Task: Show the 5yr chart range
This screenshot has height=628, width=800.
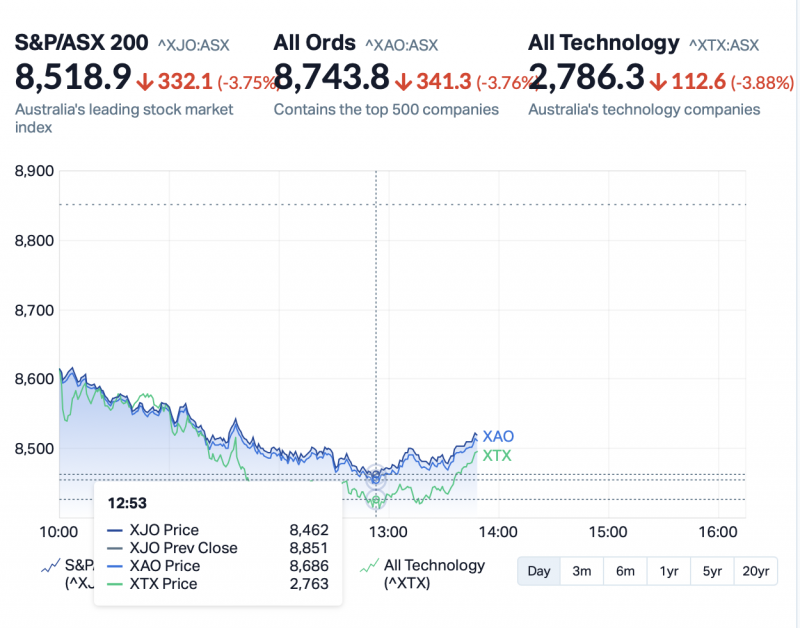Action: [712, 571]
